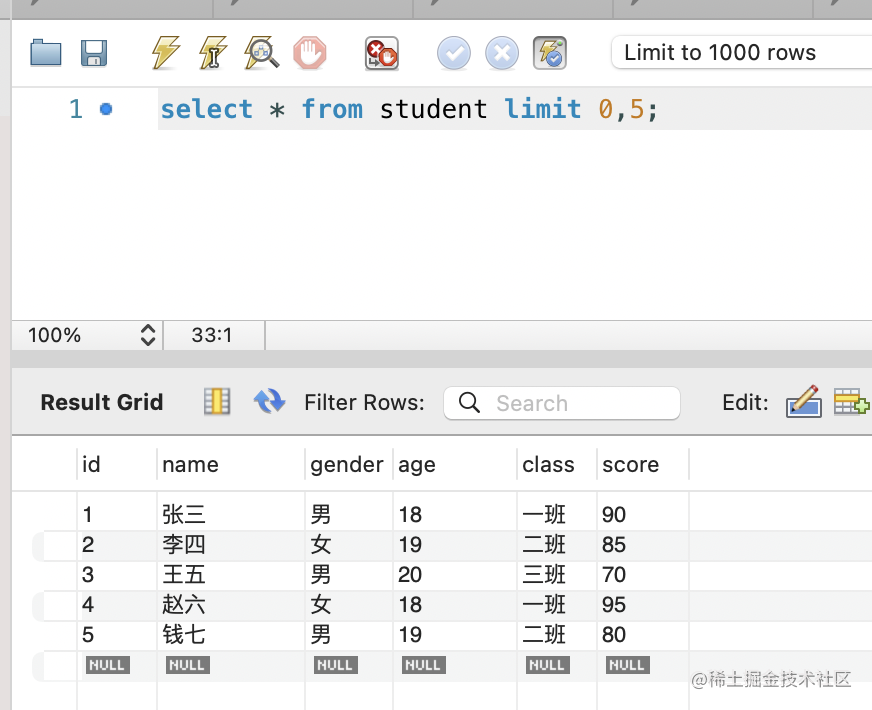Execute statement under cursor (lightning with I-beam)

tap(213, 52)
